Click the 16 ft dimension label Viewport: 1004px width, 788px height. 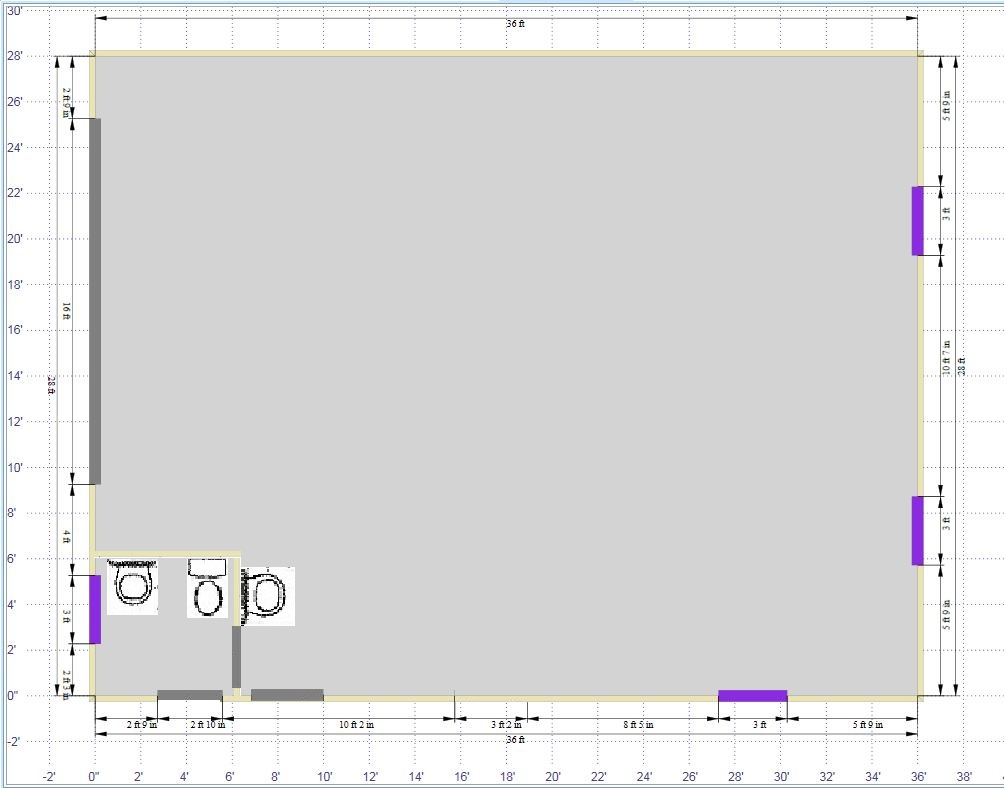[x=66, y=311]
